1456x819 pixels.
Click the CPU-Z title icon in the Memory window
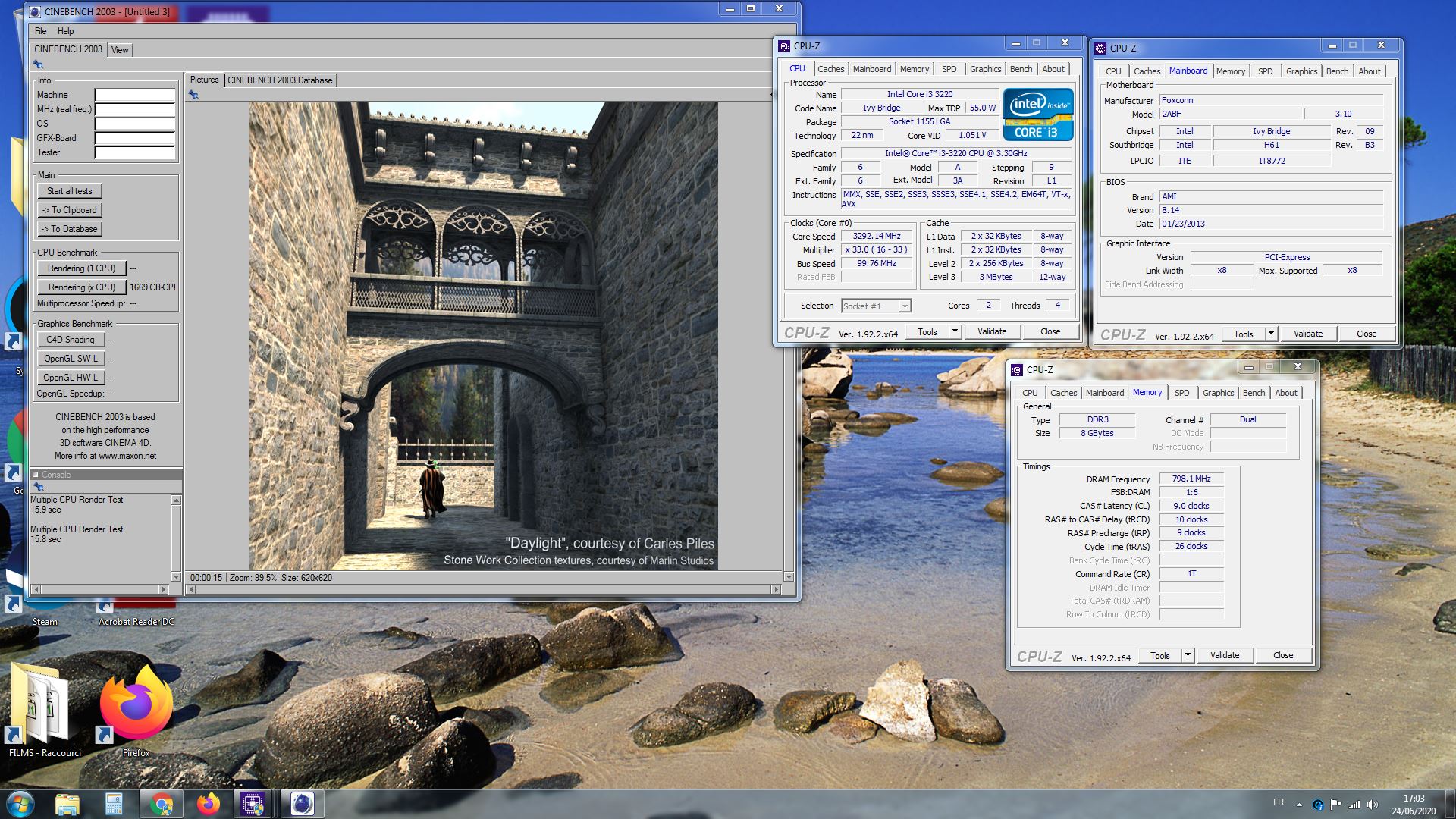click(x=1016, y=370)
